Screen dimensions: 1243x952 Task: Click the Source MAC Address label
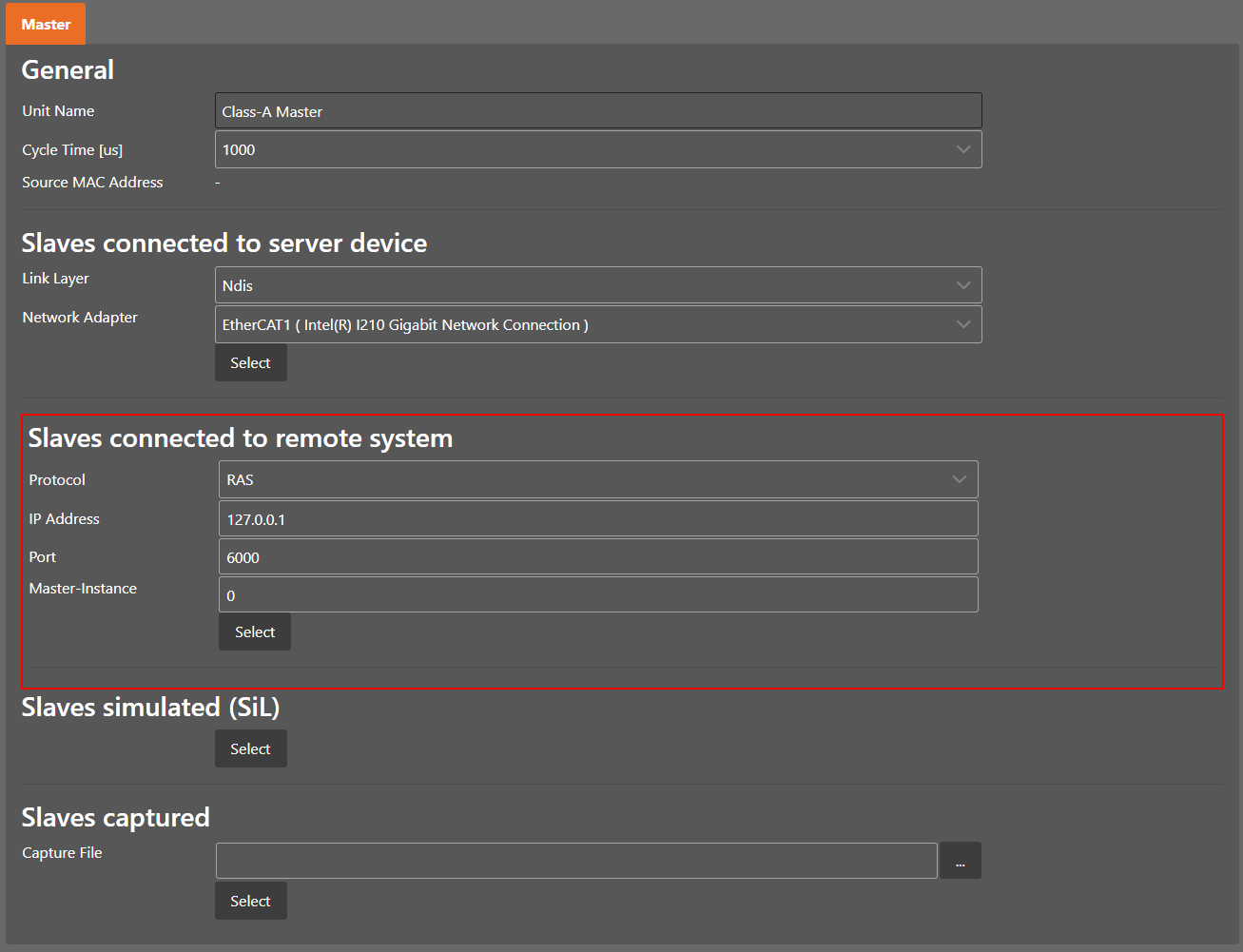coord(92,183)
